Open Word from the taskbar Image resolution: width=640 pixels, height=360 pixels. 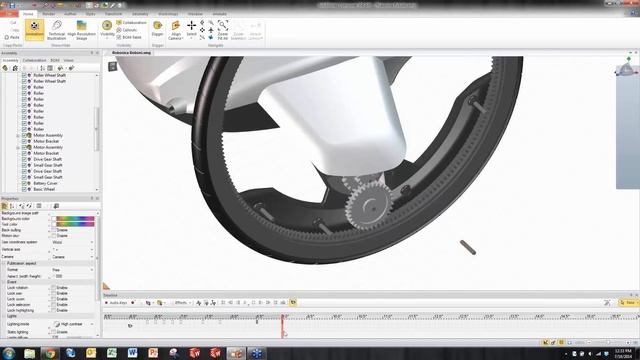(x=132, y=353)
